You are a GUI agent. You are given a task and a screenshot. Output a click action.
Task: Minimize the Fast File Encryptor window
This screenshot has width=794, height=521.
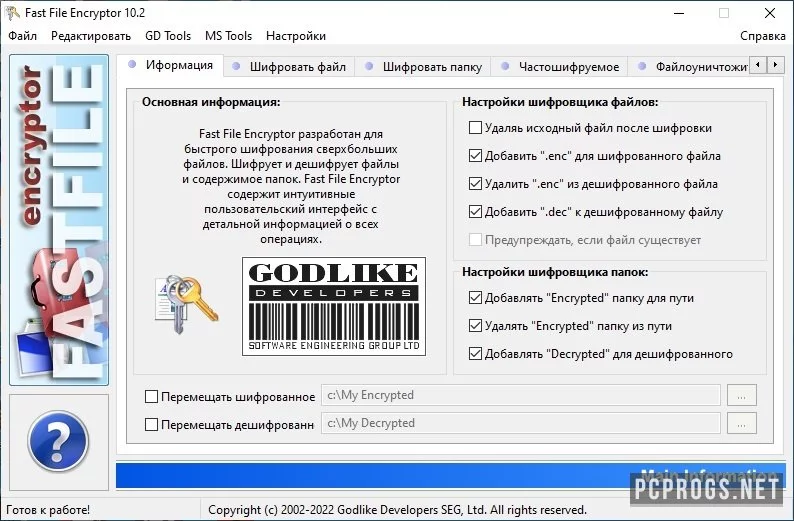[679, 13]
